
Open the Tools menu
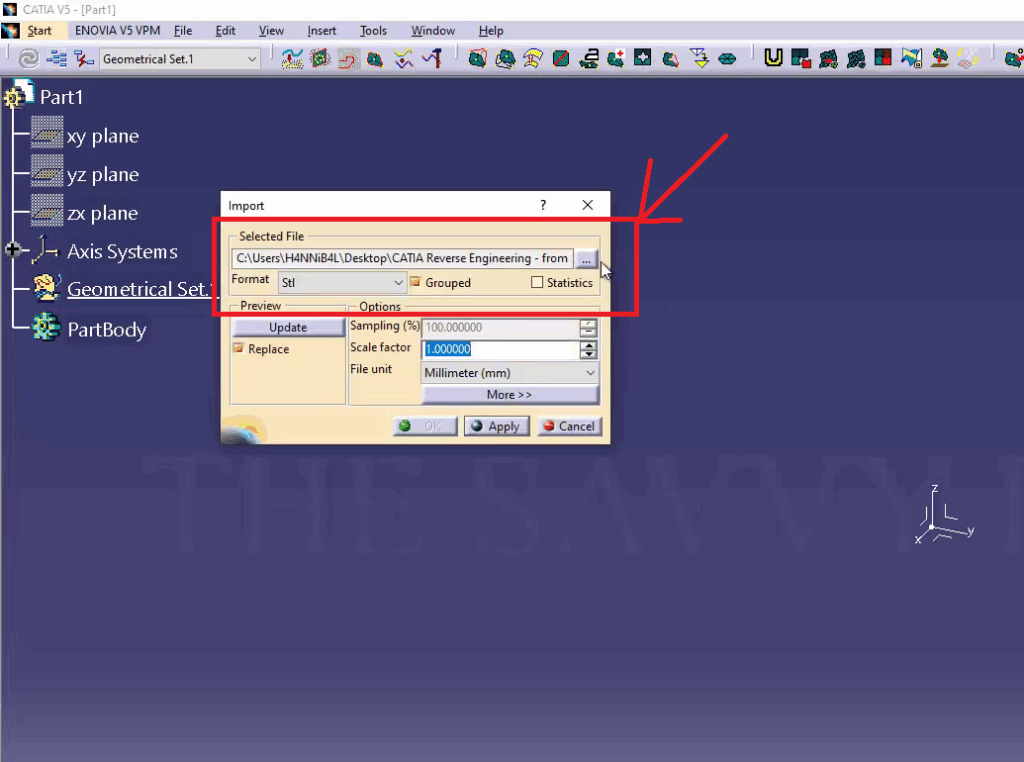coord(373,31)
